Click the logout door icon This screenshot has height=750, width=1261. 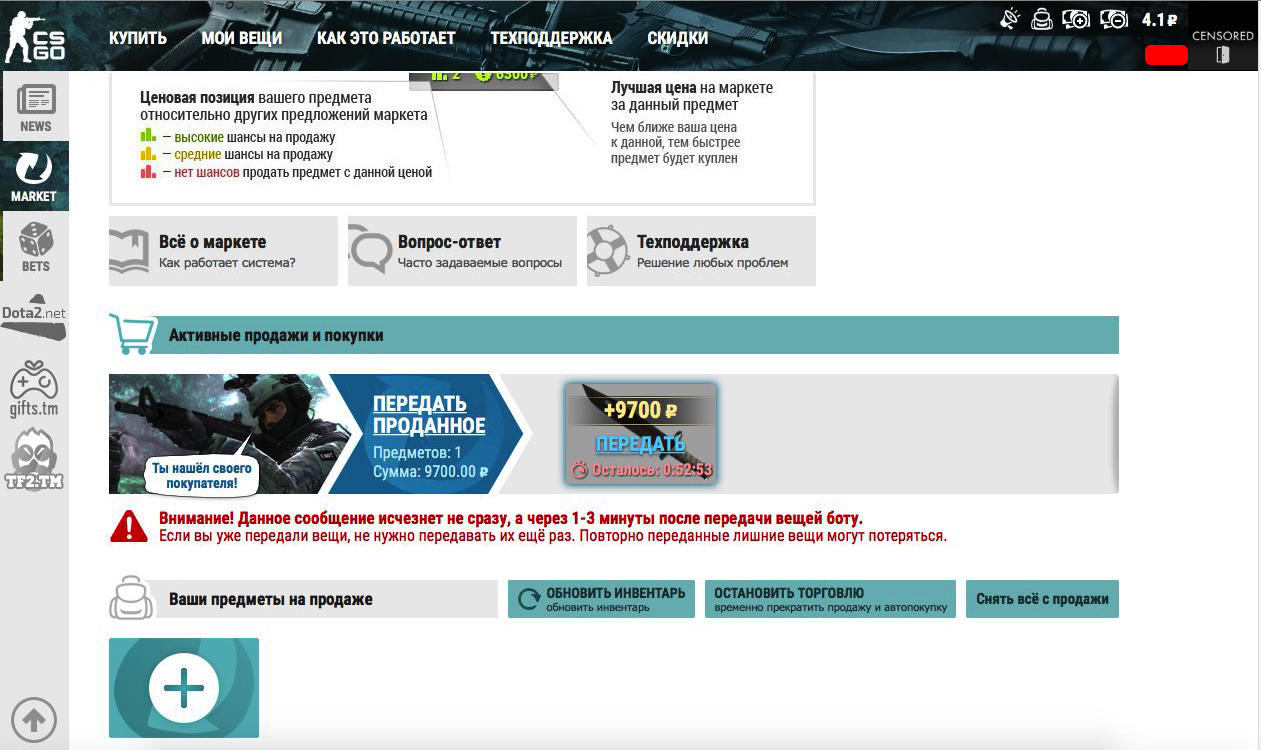pyautogui.click(x=1223, y=56)
